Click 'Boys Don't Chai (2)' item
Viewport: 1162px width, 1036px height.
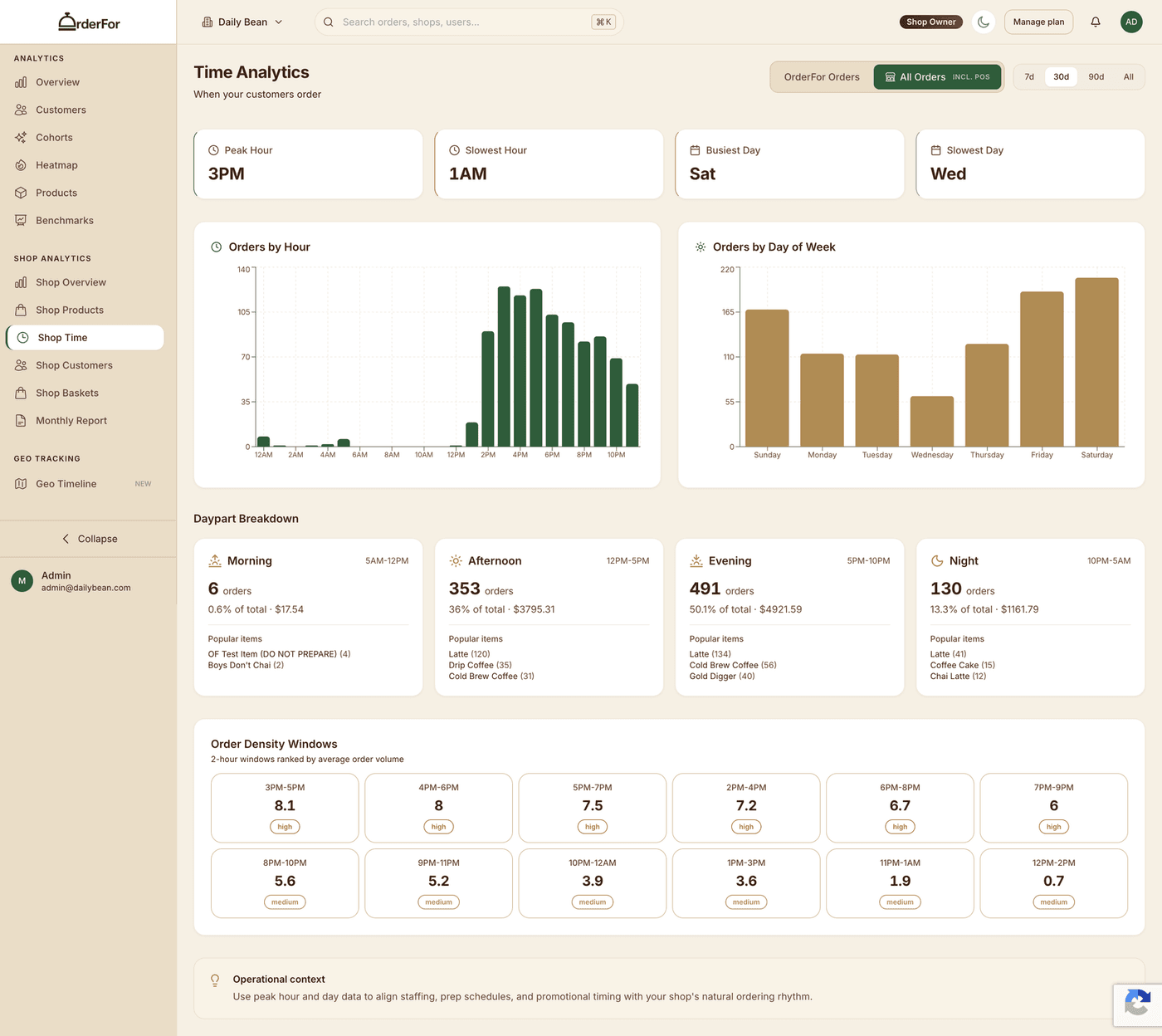pyautogui.click(x=246, y=665)
